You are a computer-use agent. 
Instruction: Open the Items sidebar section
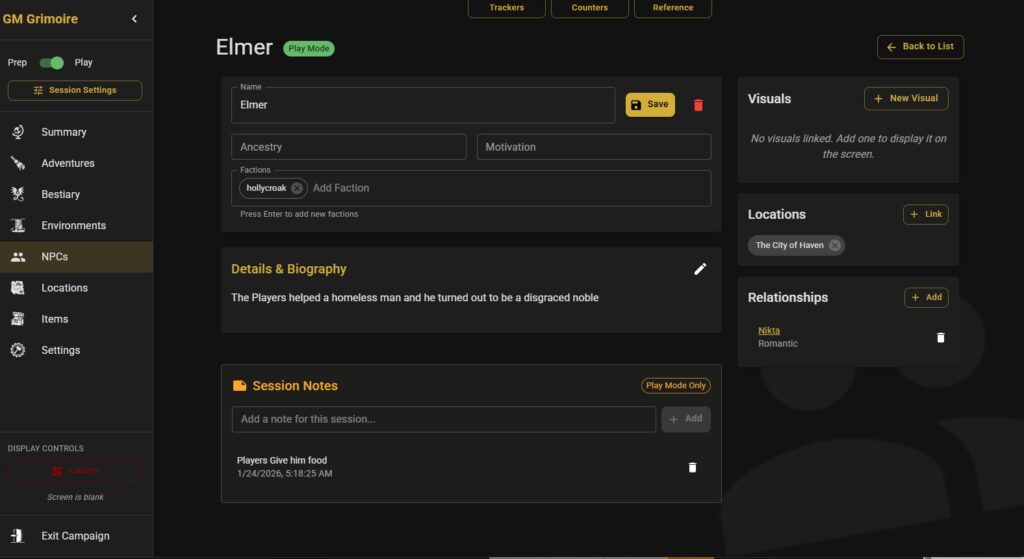[x=55, y=319]
